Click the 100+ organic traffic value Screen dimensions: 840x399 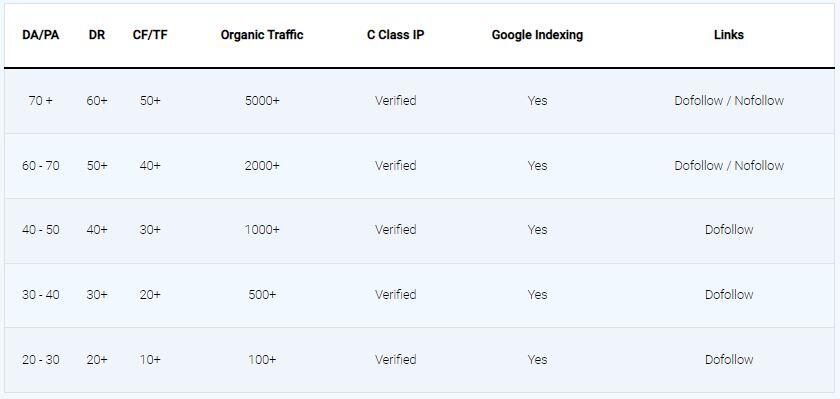click(262, 359)
